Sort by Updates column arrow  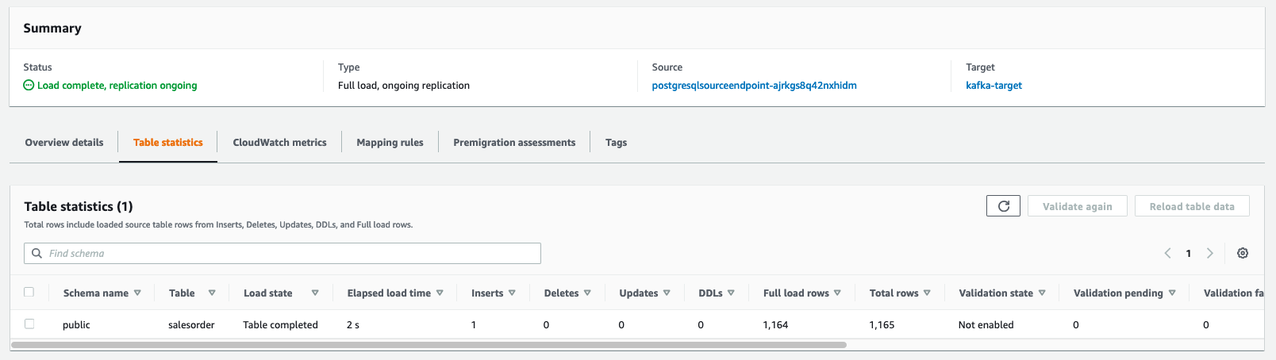tap(666, 293)
